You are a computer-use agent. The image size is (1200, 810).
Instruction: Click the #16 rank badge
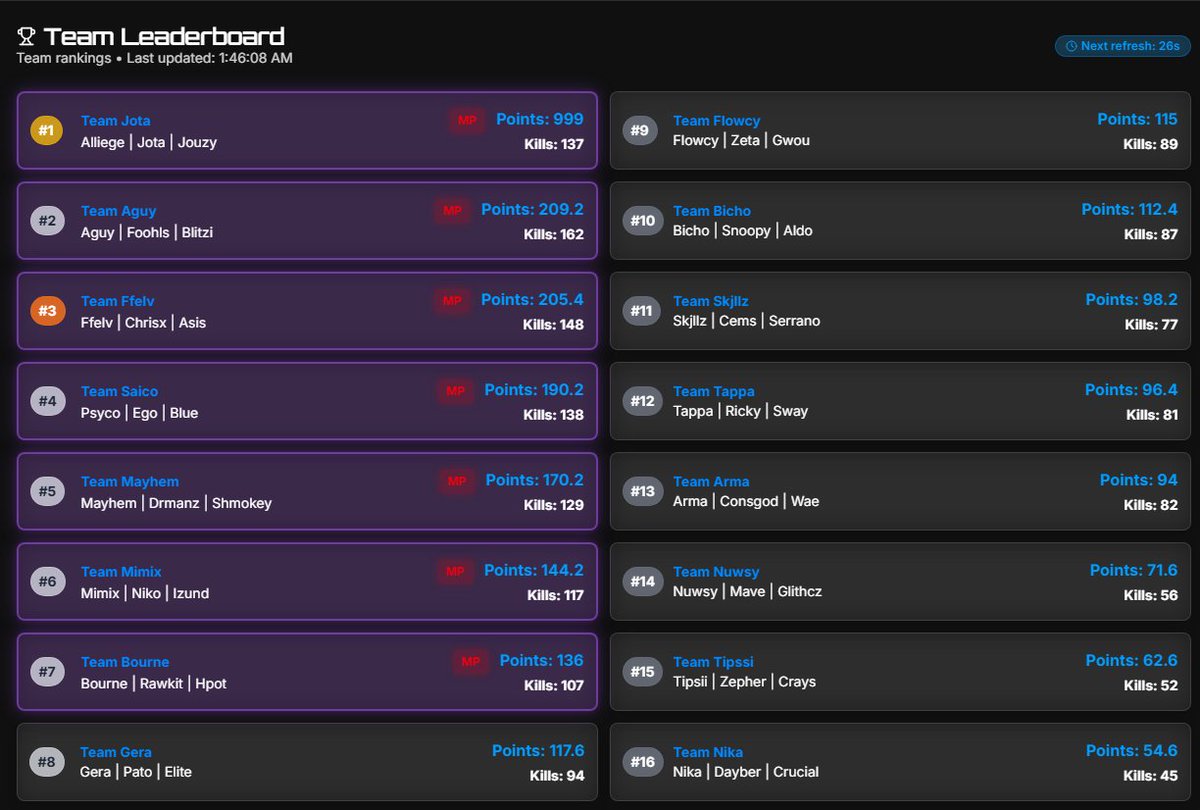pos(642,762)
